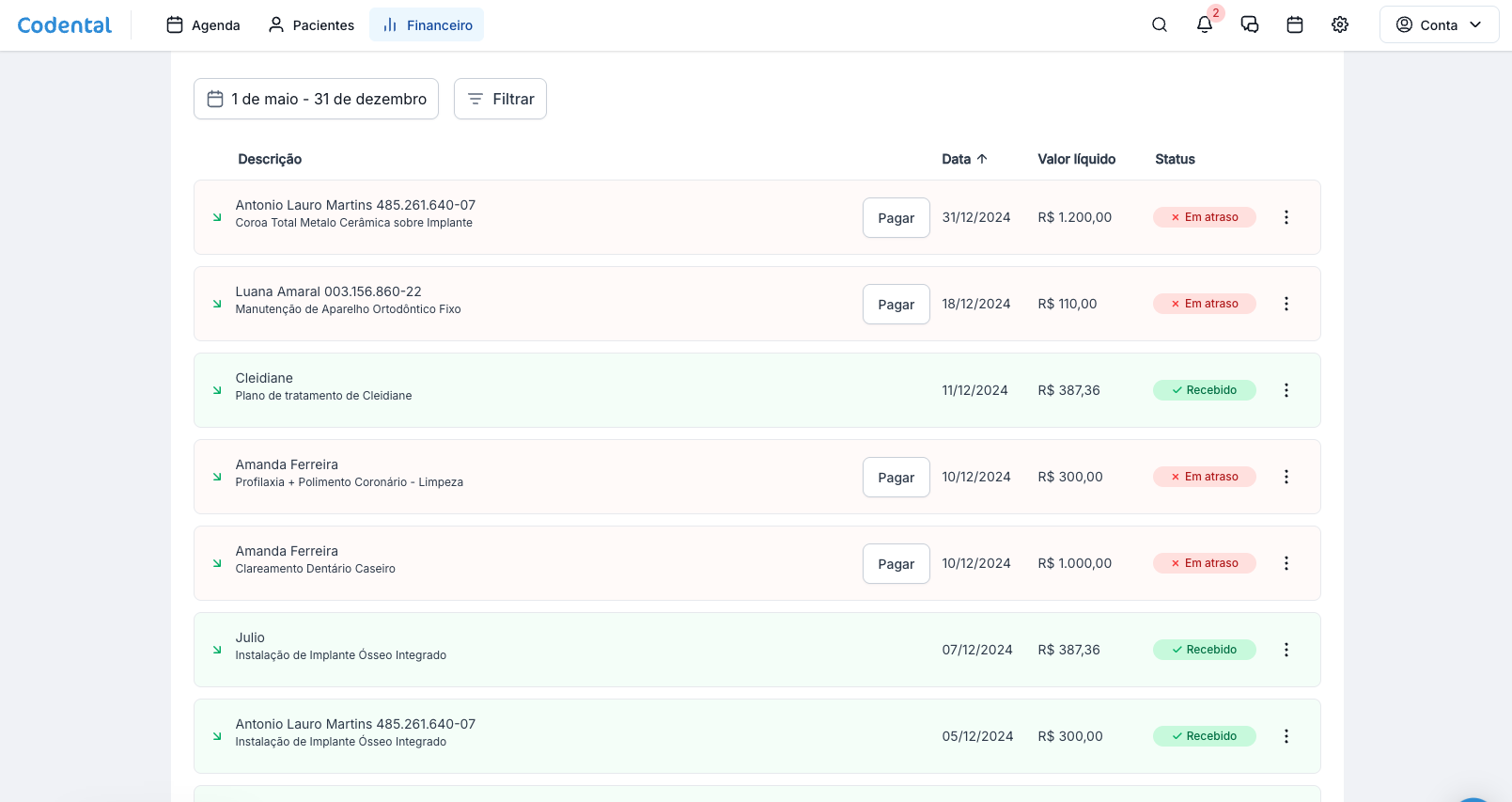Switch to the Pacientes tab
This screenshot has height=802, width=1512.
pyautogui.click(x=311, y=25)
